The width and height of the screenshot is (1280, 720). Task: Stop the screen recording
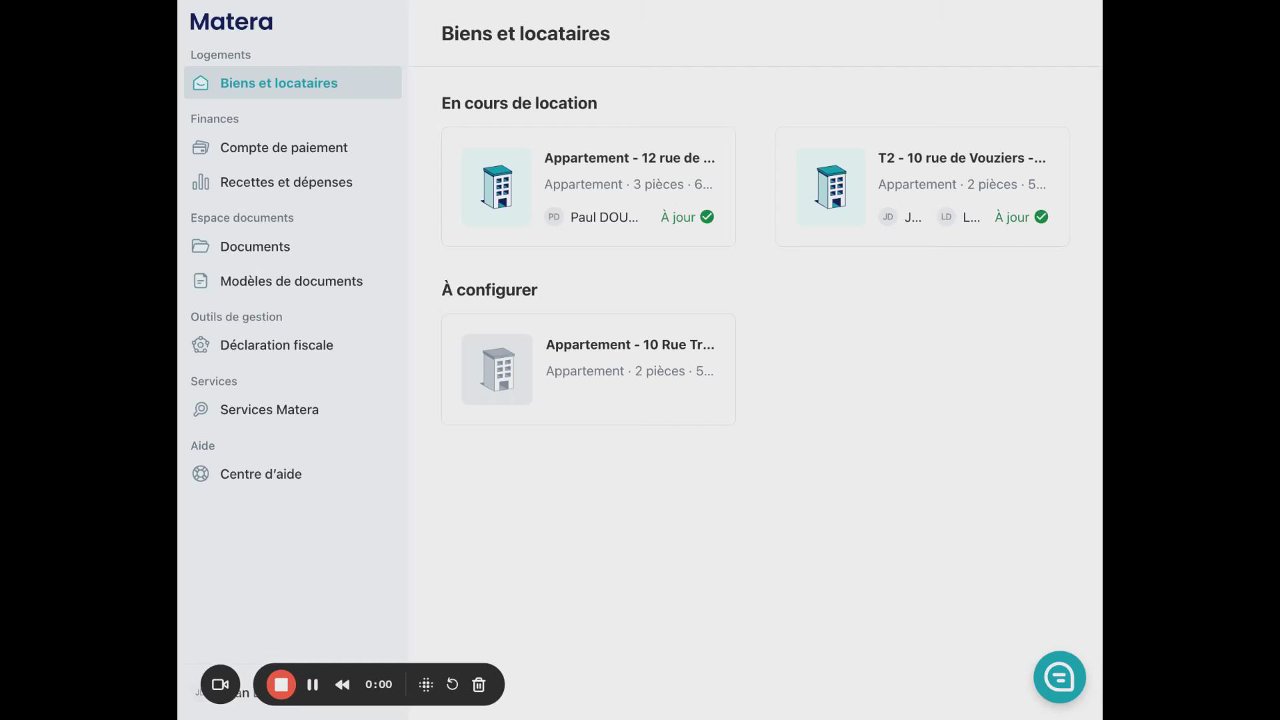click(281, 684)
